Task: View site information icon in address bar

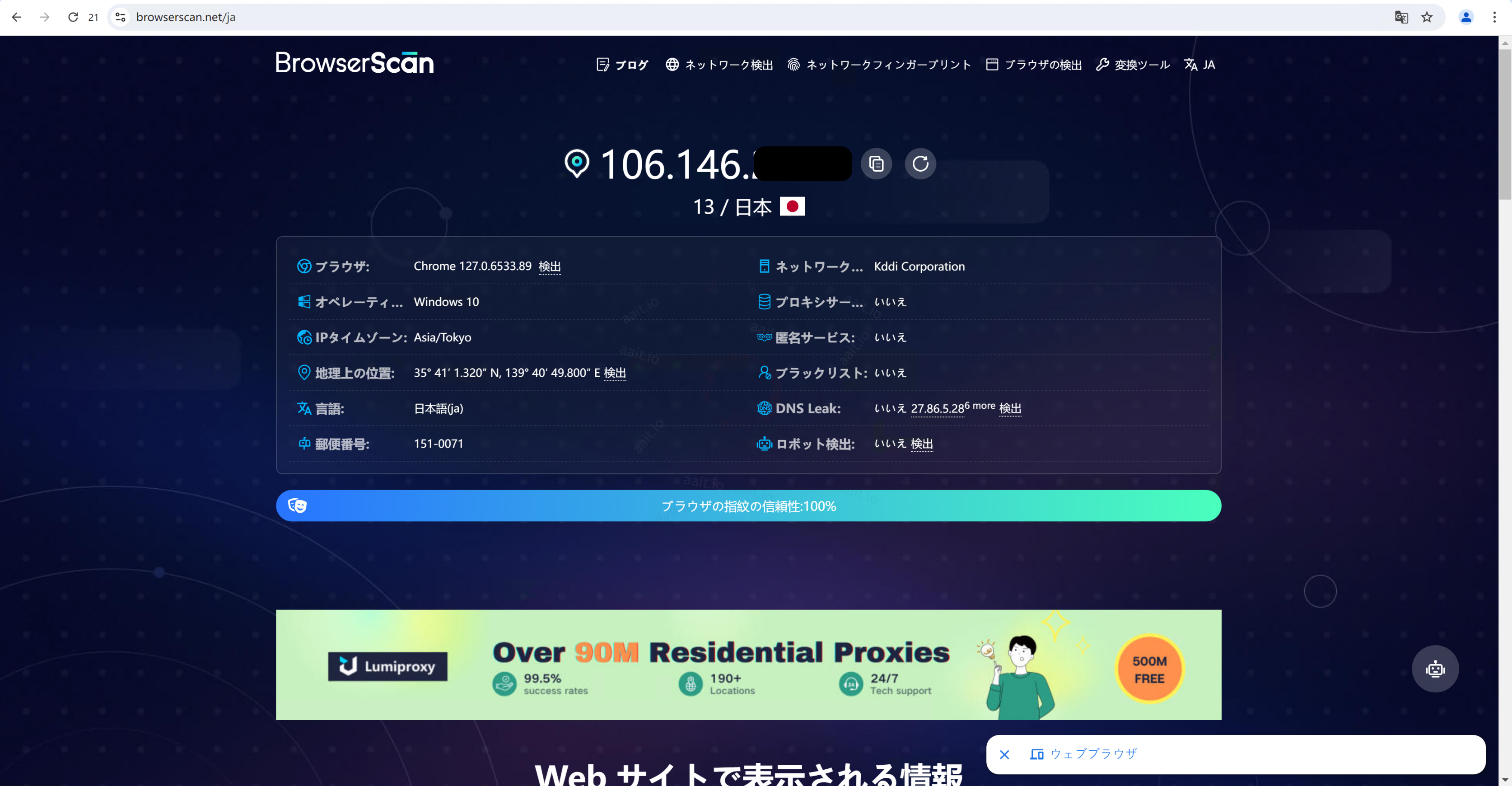Action: [120, 17]
